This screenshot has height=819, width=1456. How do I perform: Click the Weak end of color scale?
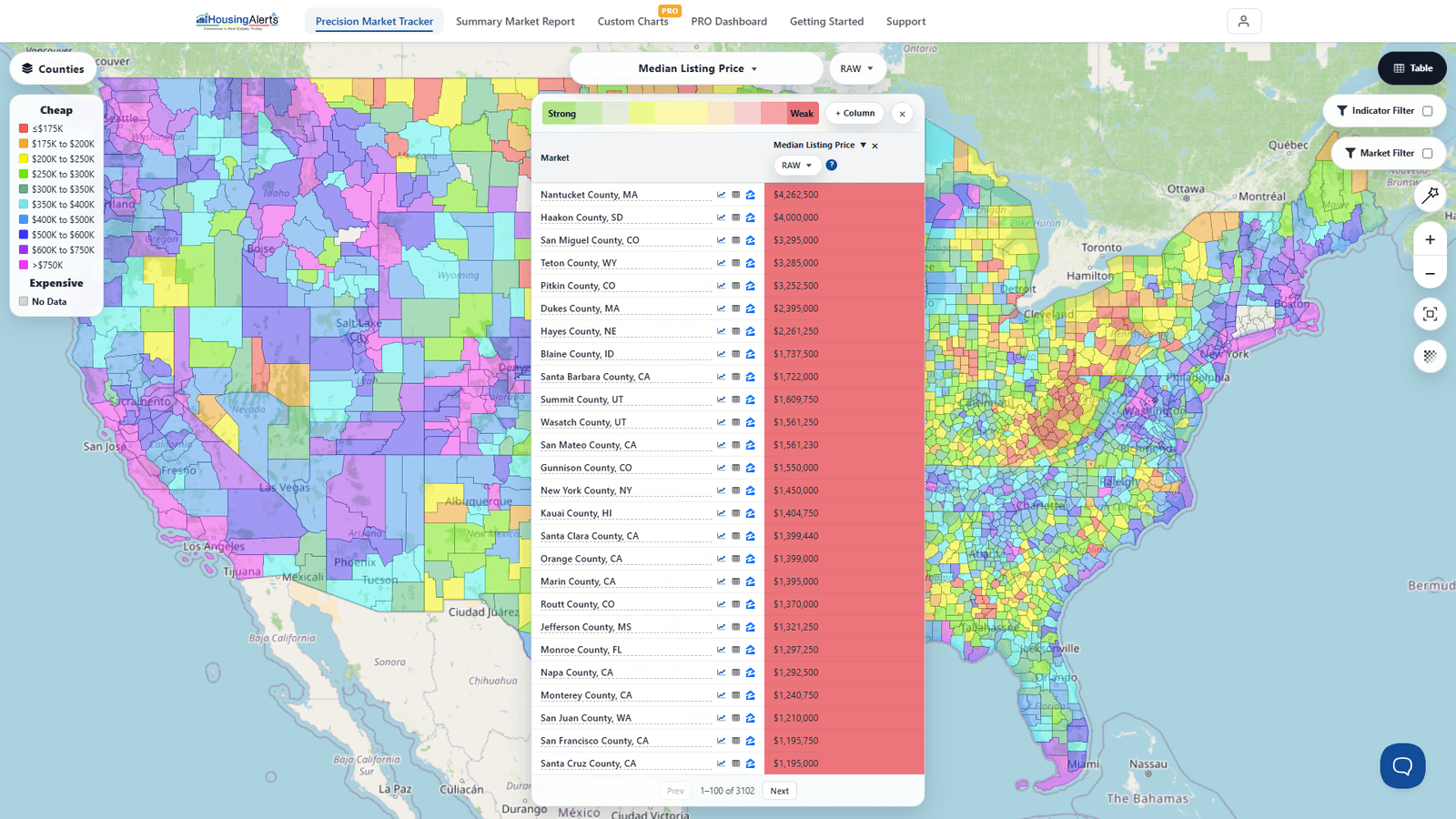point(802,114)
